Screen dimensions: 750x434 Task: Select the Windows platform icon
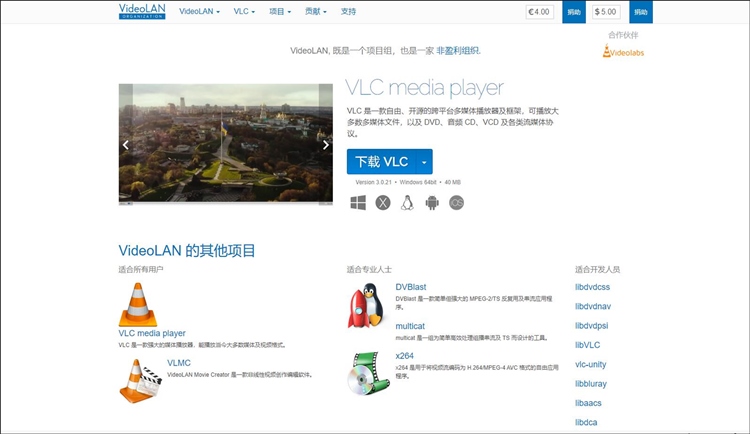tap(358, 202)
